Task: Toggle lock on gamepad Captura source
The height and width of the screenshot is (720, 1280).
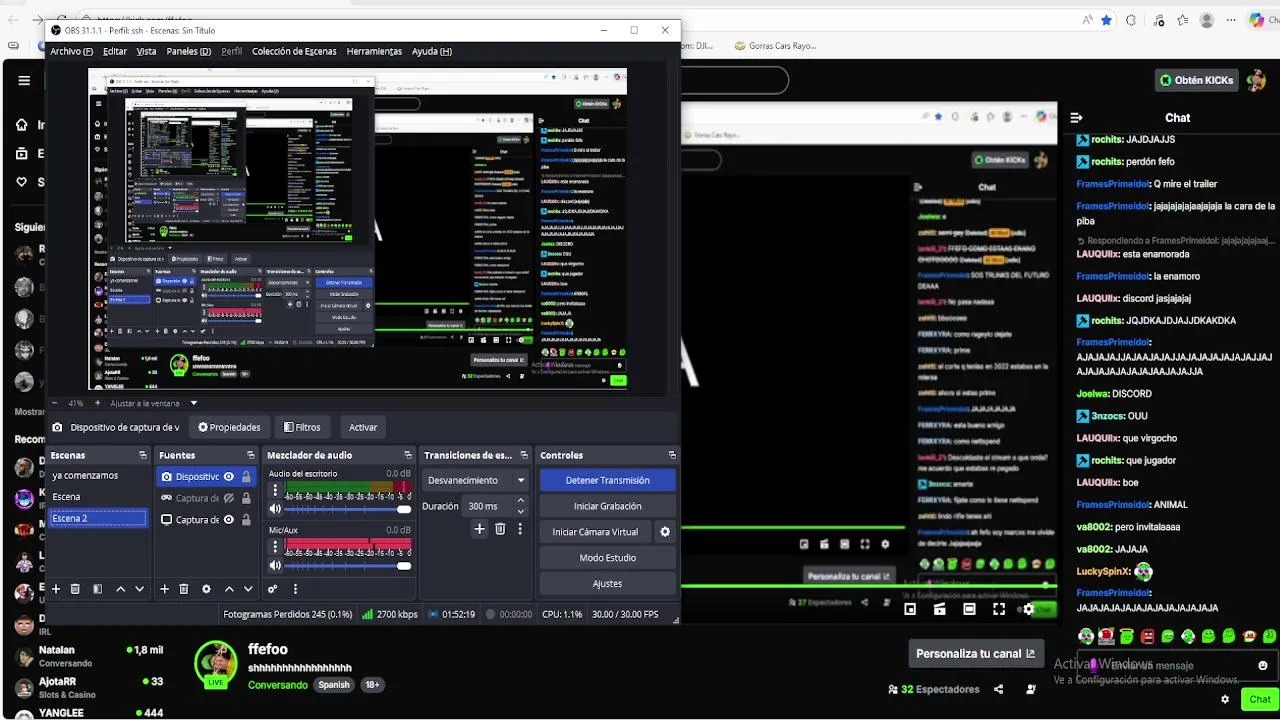Action: click(x=246, y=498)
